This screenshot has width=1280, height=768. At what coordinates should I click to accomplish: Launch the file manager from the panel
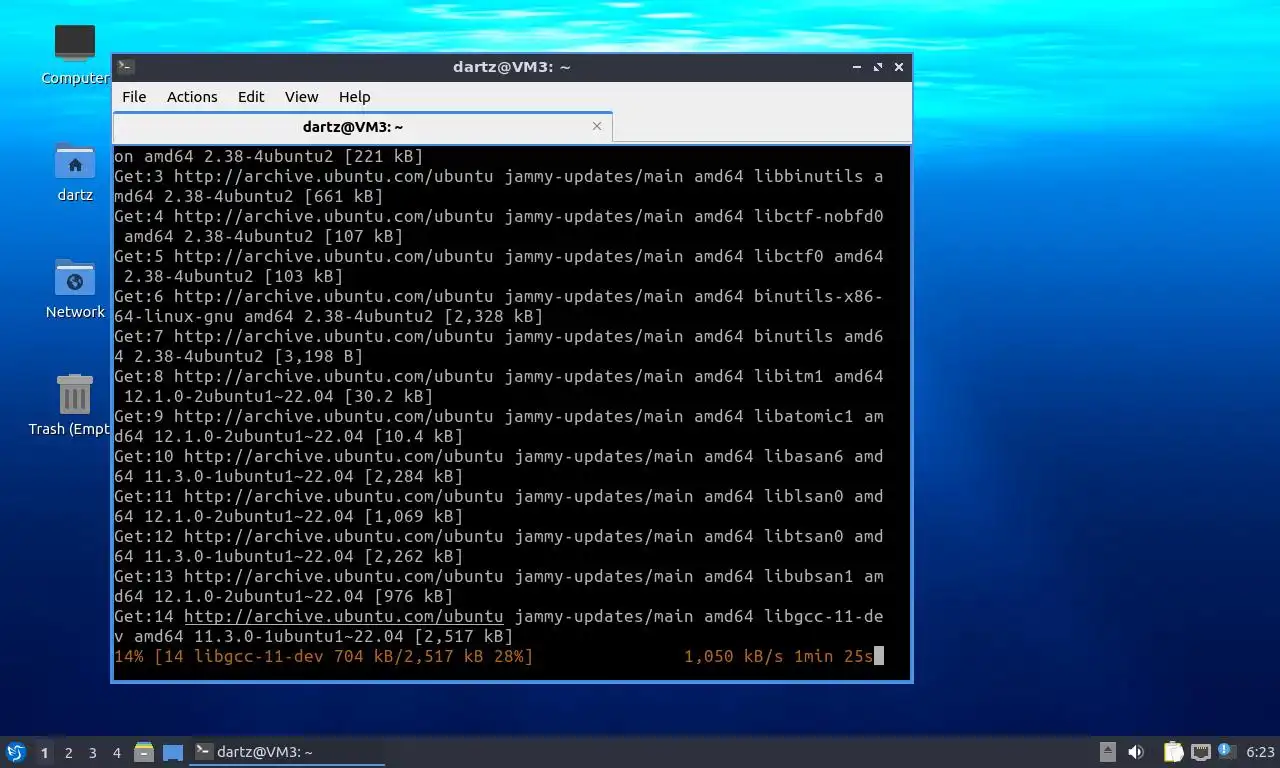(144, 752)
